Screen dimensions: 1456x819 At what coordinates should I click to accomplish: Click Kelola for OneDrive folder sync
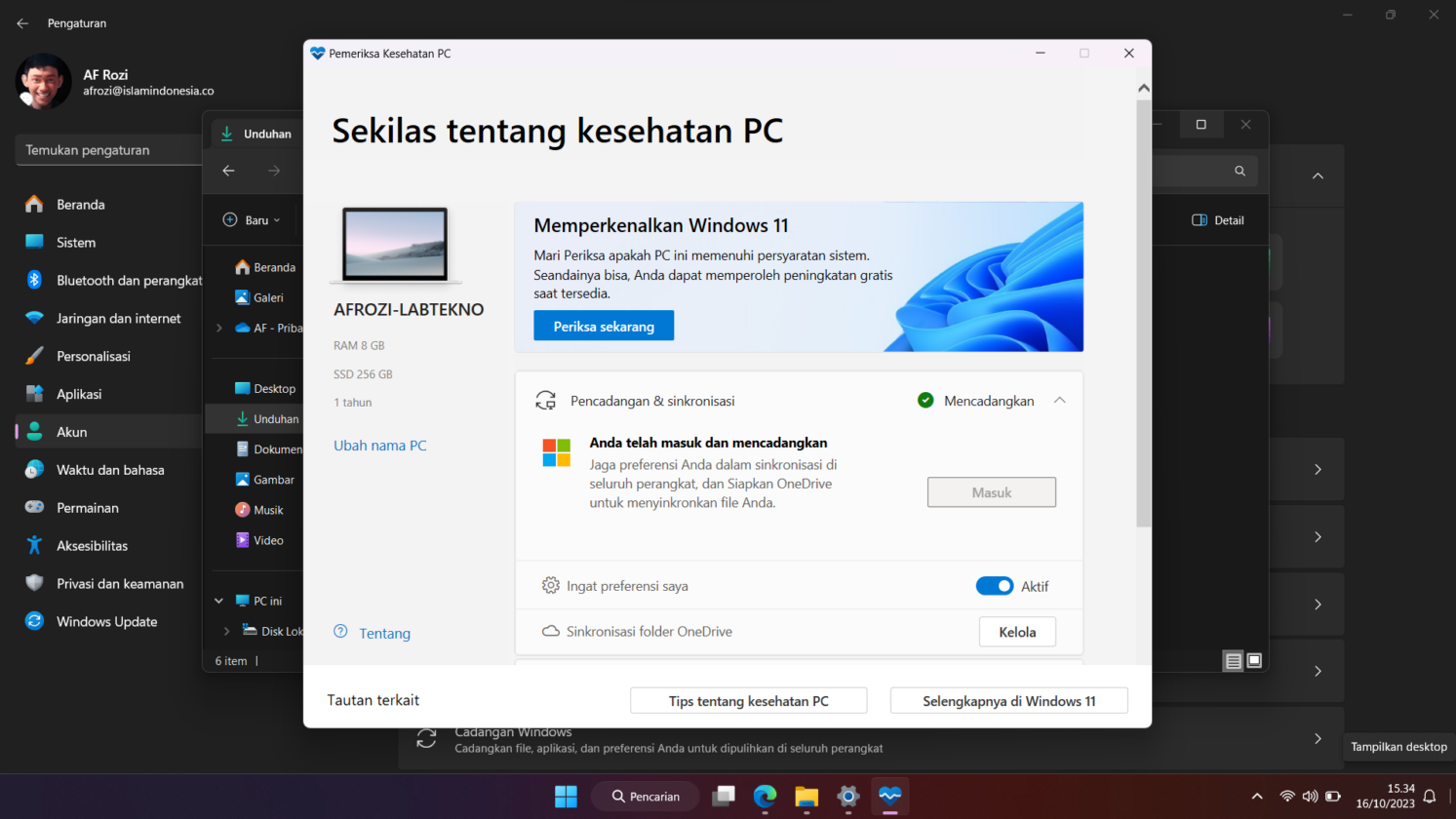(x=1017, y=632)
